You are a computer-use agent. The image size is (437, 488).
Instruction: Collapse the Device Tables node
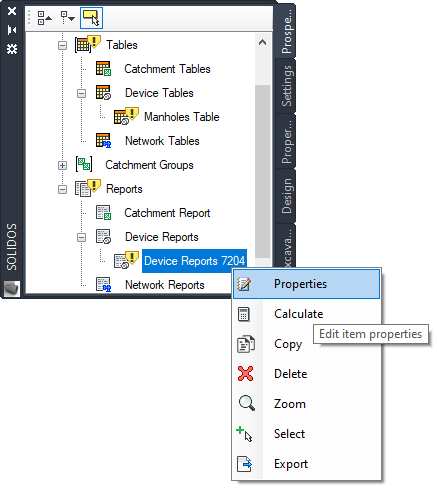pyautogui.click(x=81, y=93)
